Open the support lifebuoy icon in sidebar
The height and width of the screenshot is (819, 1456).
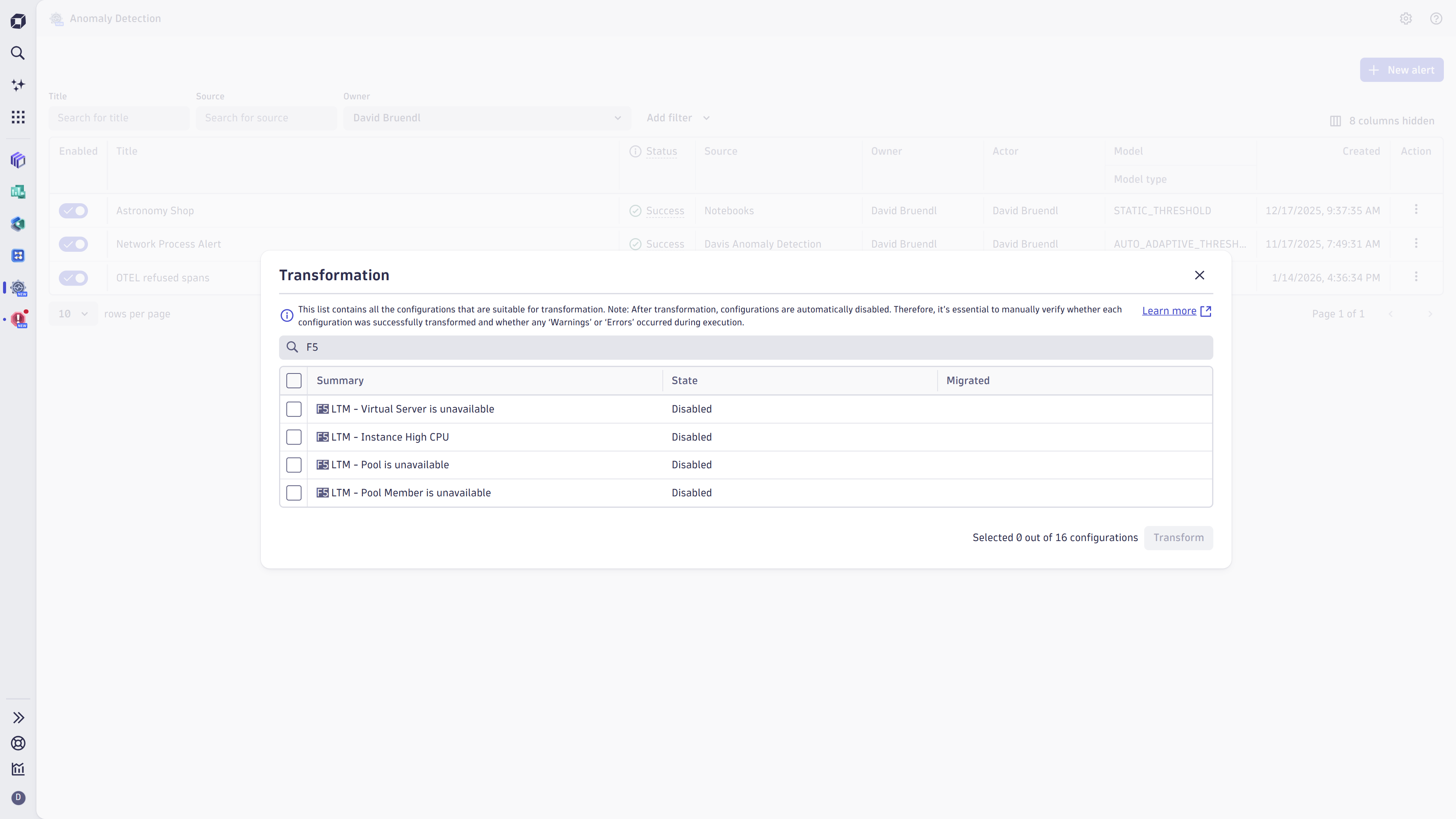pos(18,743)
